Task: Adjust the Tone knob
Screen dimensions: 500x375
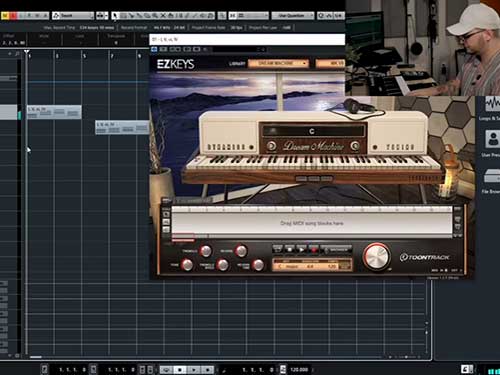Action: point(187,265)
